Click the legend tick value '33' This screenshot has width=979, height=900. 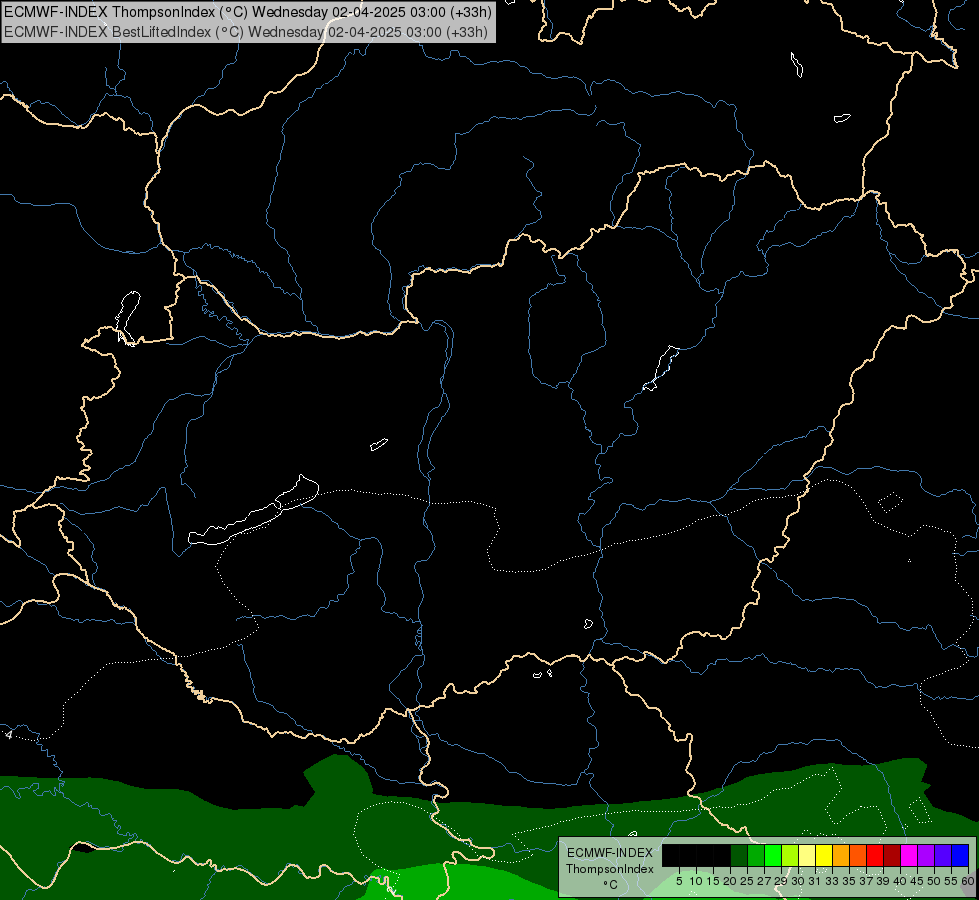(832, 881)
